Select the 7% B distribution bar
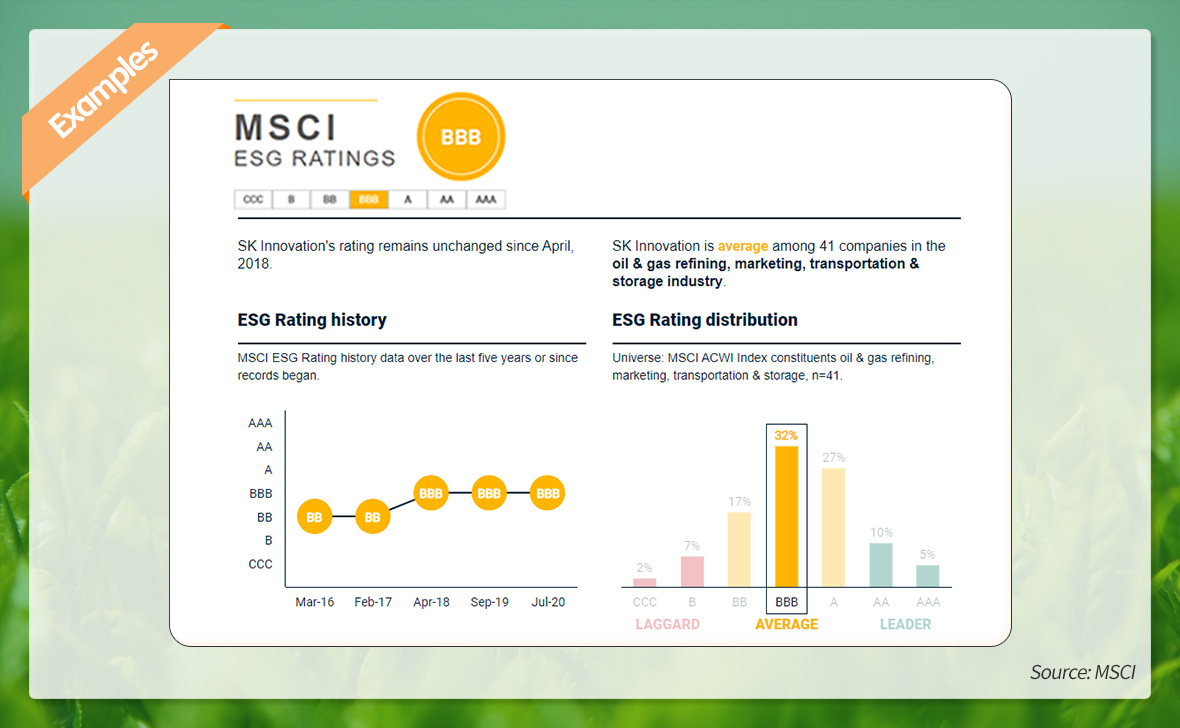 [x=693, y=571]
